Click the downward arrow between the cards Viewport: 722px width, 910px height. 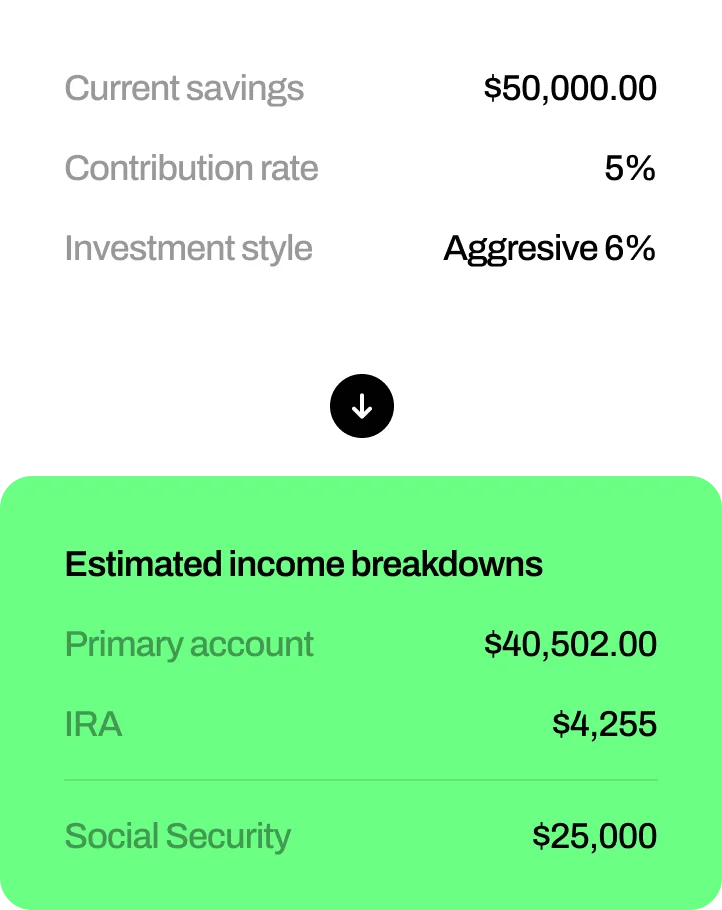click(362, 407)
